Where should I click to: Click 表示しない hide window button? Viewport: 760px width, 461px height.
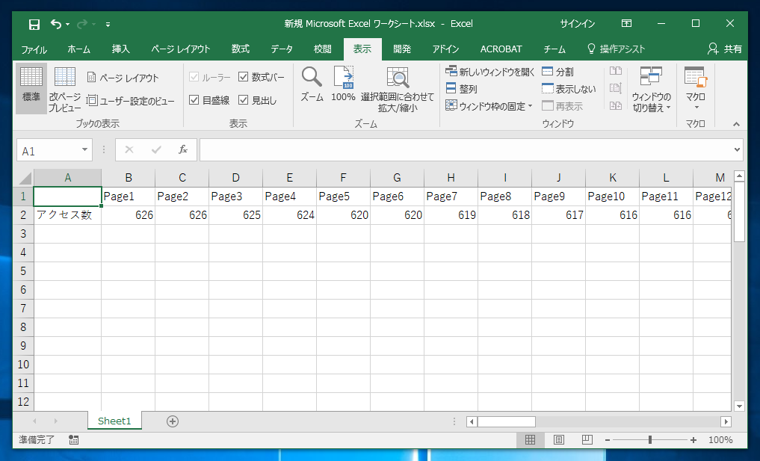pyautogui.click(x=569, y=89)
